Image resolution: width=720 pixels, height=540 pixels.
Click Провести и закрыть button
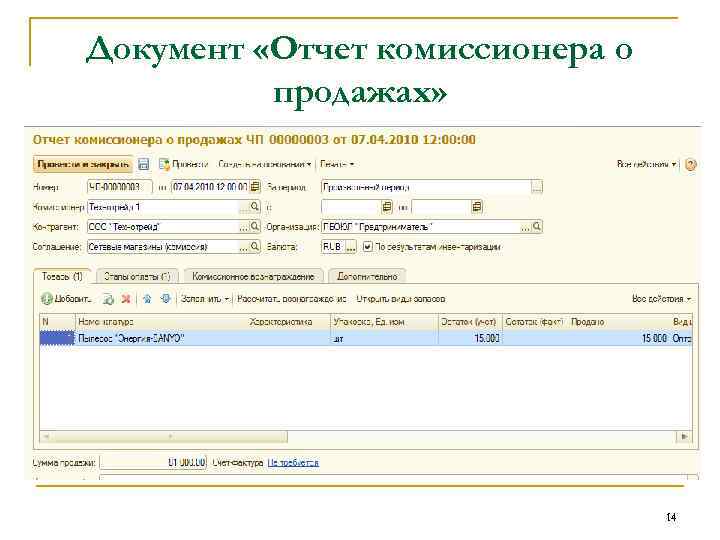(x=83, y=164)
